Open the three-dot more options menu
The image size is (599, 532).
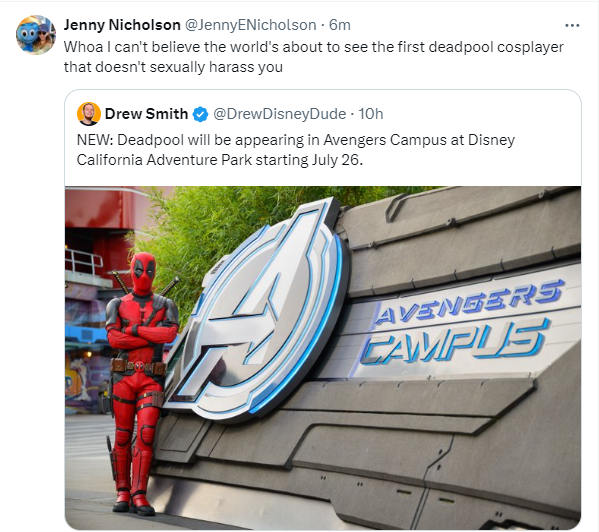pyautogui.click(x=572, y=26)
